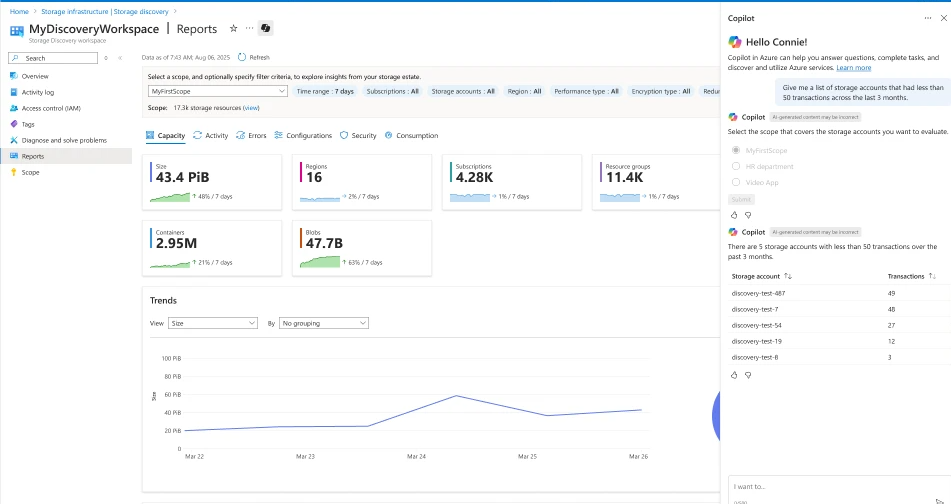Image resolution: width=951 pixels, height=504 pixels.
Task: Close the Copilot panel
Action: [x=943, y=18]
